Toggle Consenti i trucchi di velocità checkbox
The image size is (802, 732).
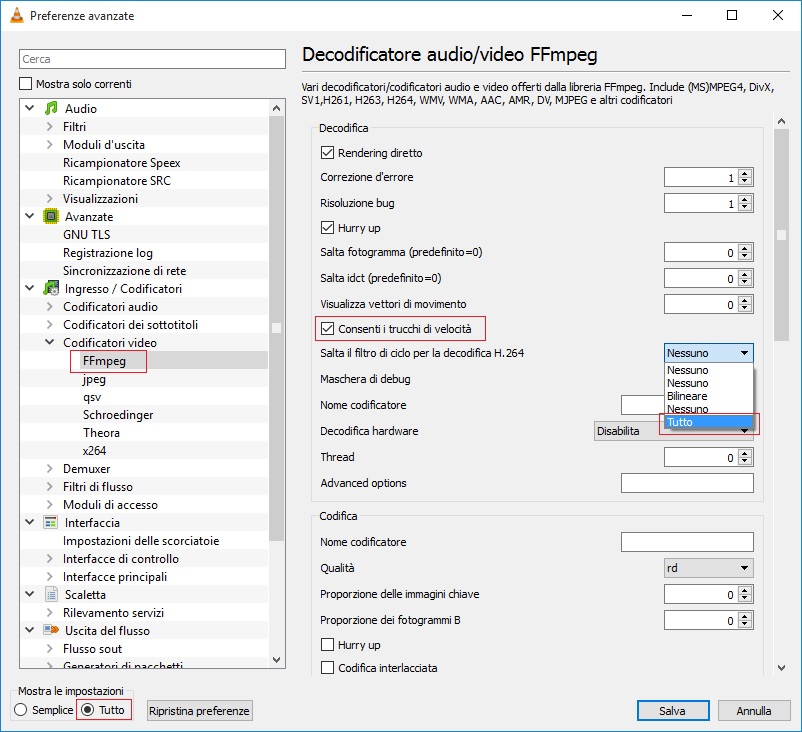point(327,328)
